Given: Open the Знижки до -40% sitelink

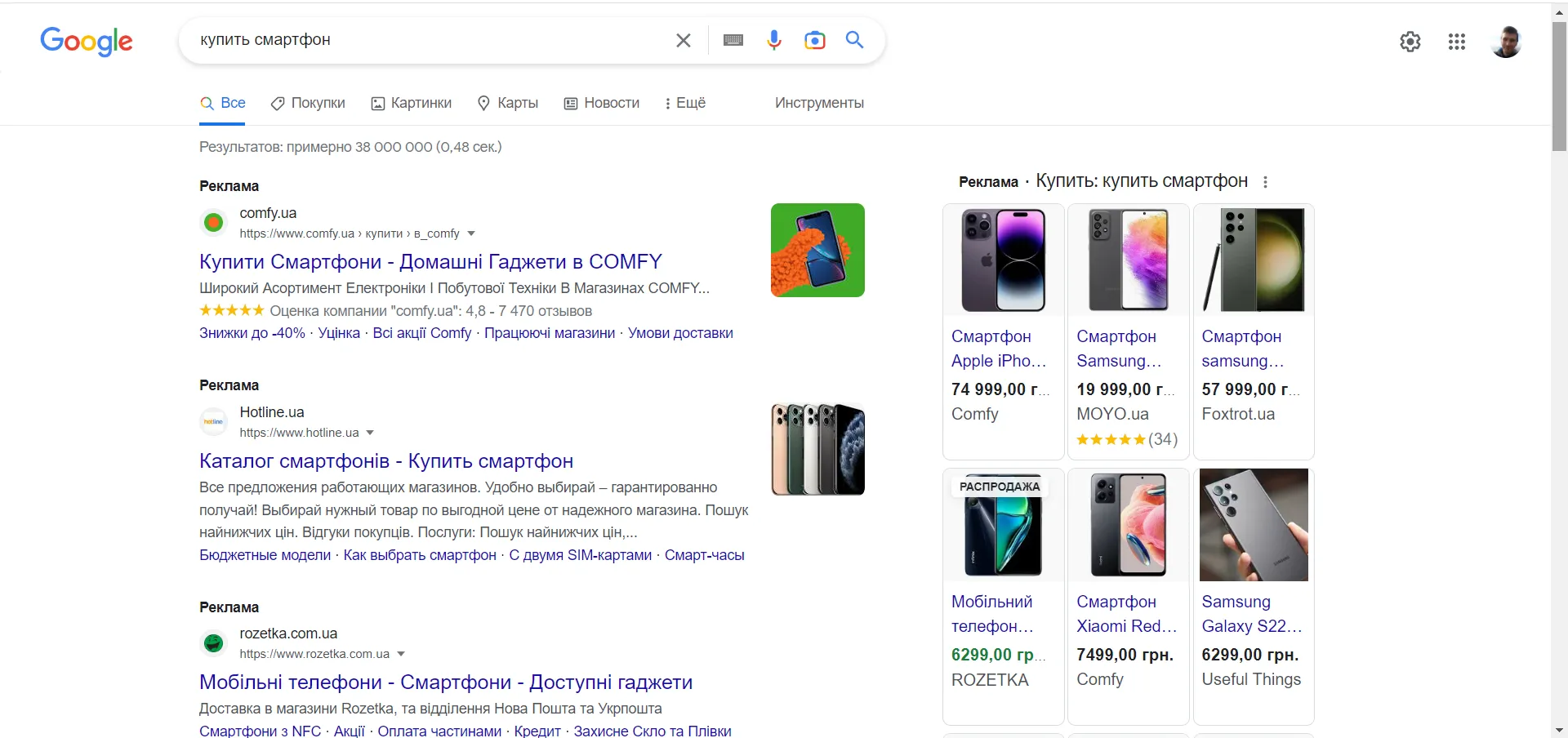Looking at the screenshot, I should [x=252, y=333].
